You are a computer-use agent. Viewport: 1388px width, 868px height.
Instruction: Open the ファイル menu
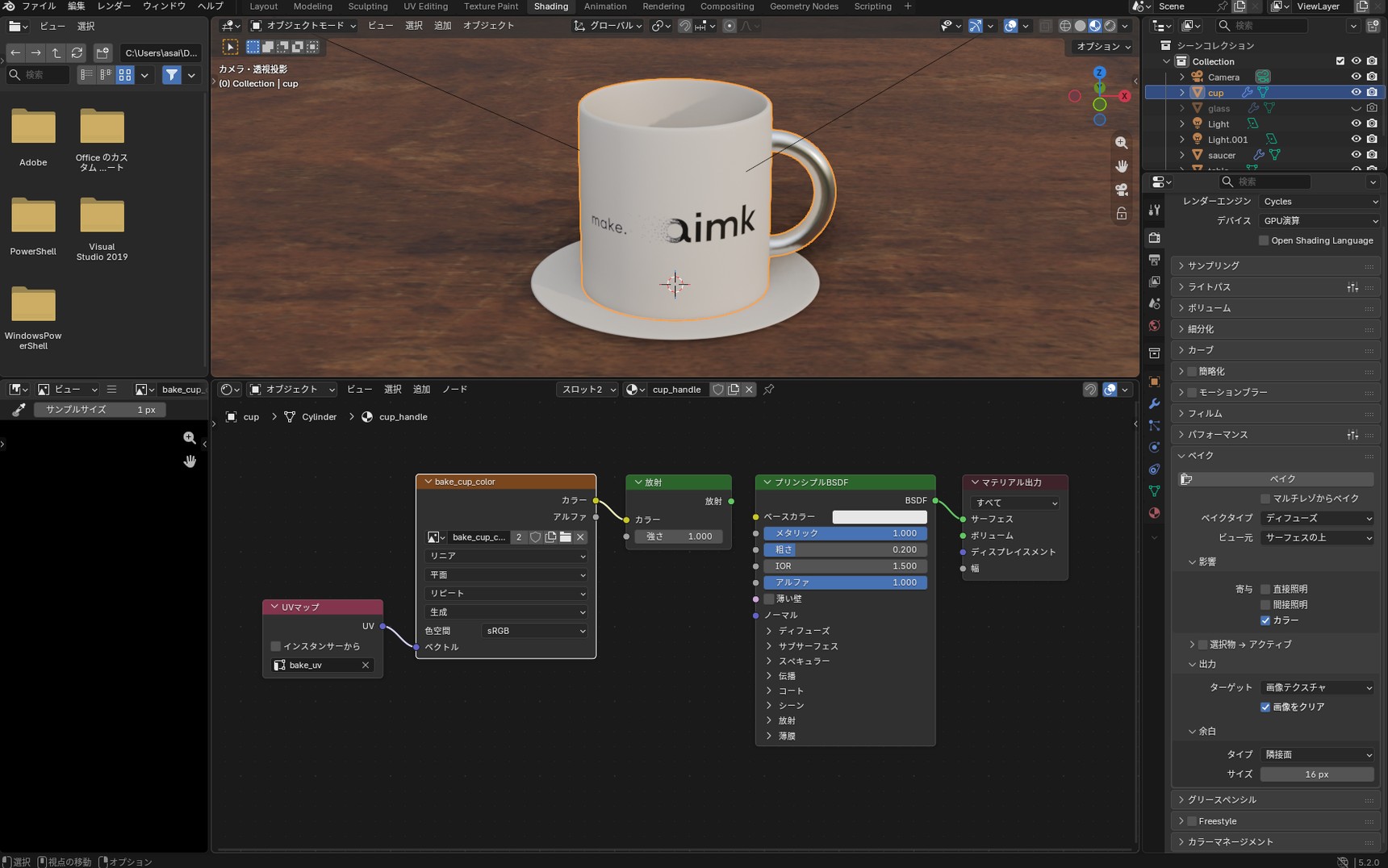pyautogui.click(x=38, y=6)
